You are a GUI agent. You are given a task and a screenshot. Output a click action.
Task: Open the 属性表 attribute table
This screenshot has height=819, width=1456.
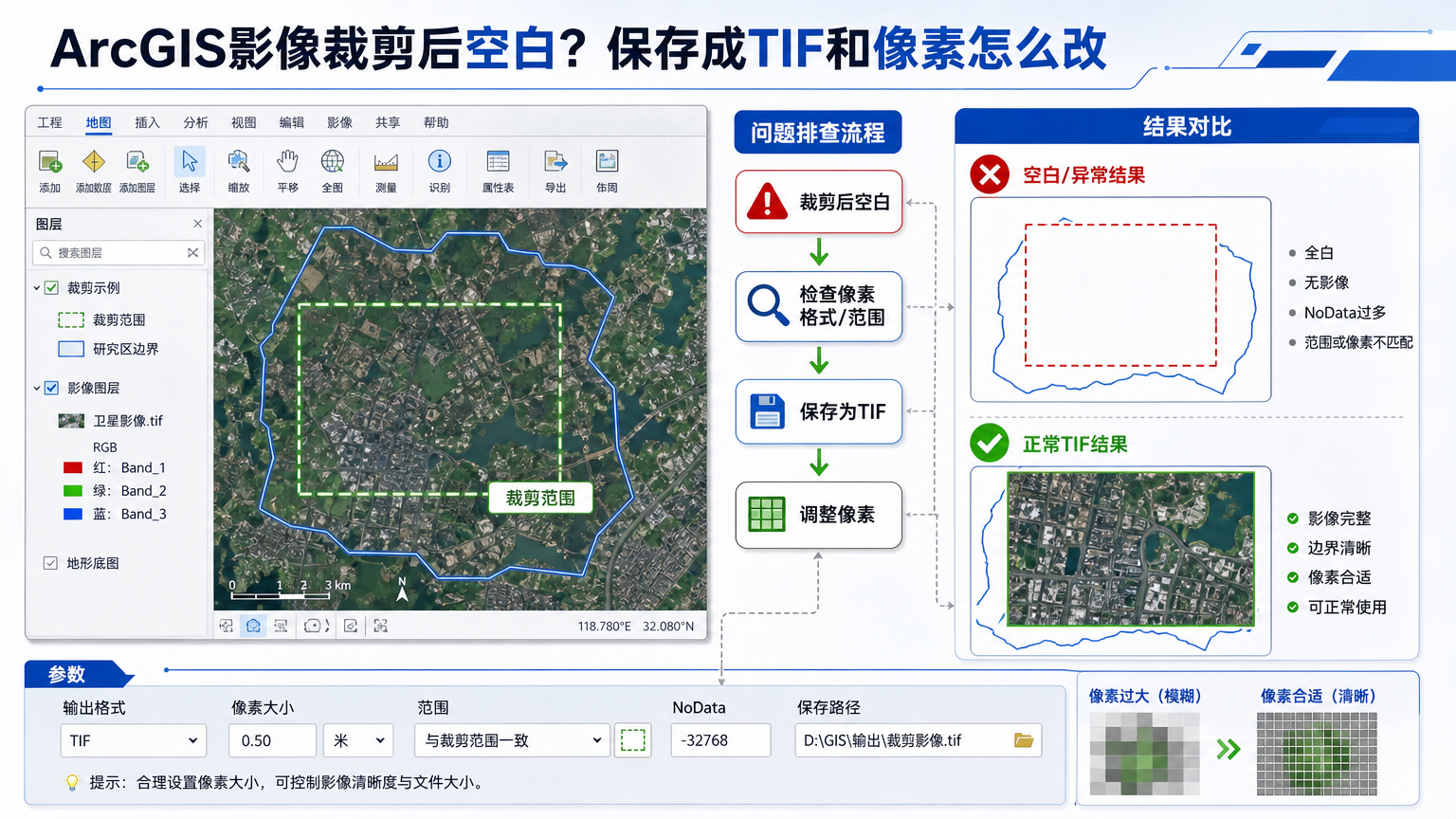click(498, 161)
